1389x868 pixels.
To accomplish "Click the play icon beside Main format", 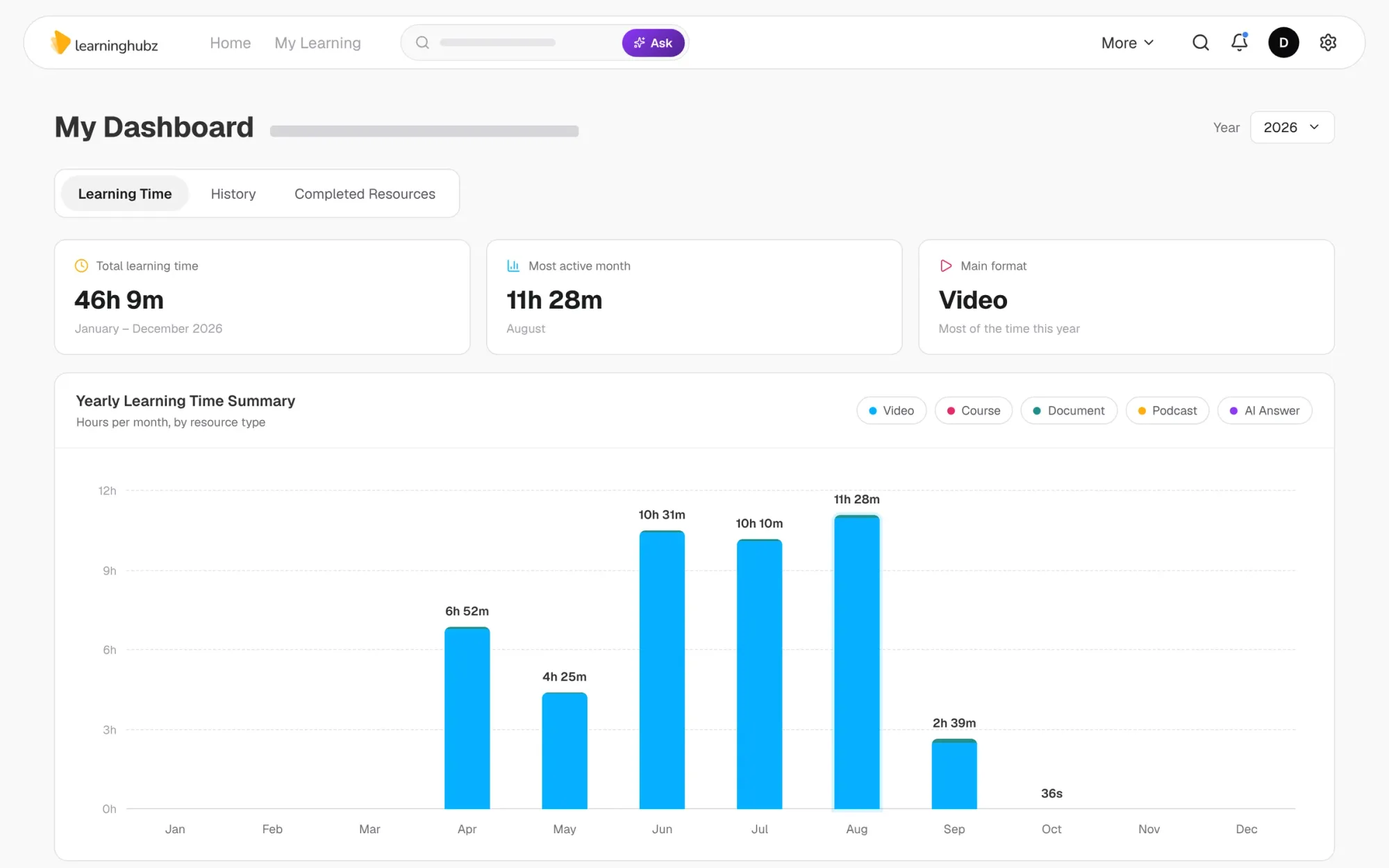I will pyautogui.click(x=946, y=265).
